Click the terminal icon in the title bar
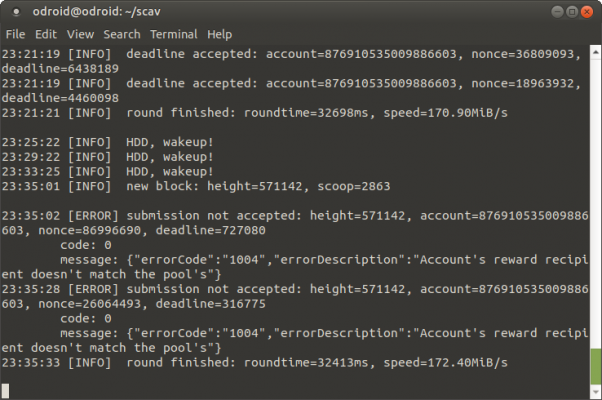This screenshot has height=400, width=602. click(16, 12)
